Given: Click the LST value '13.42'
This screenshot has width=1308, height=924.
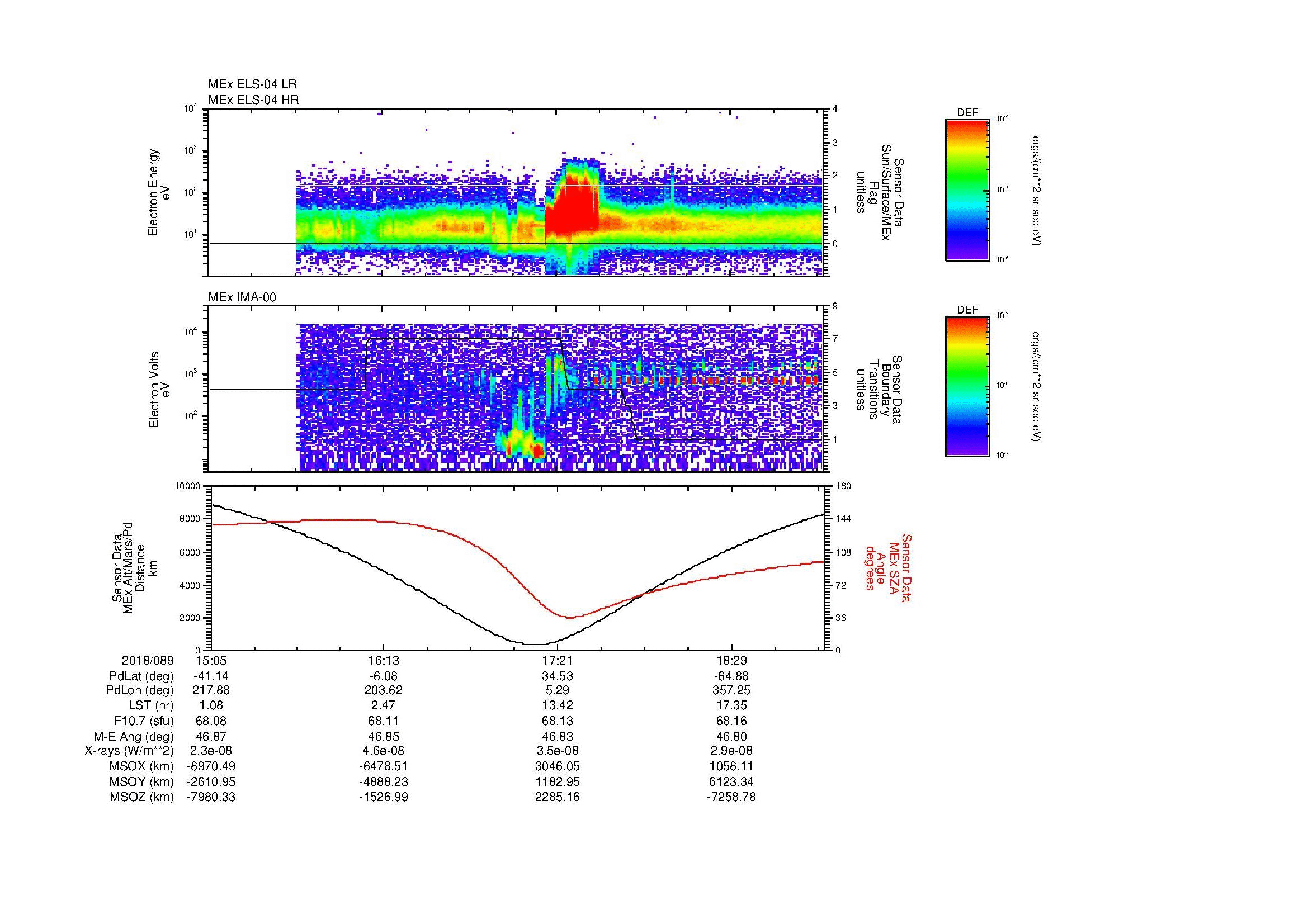Looking at the screenshot, I should 558,705.
